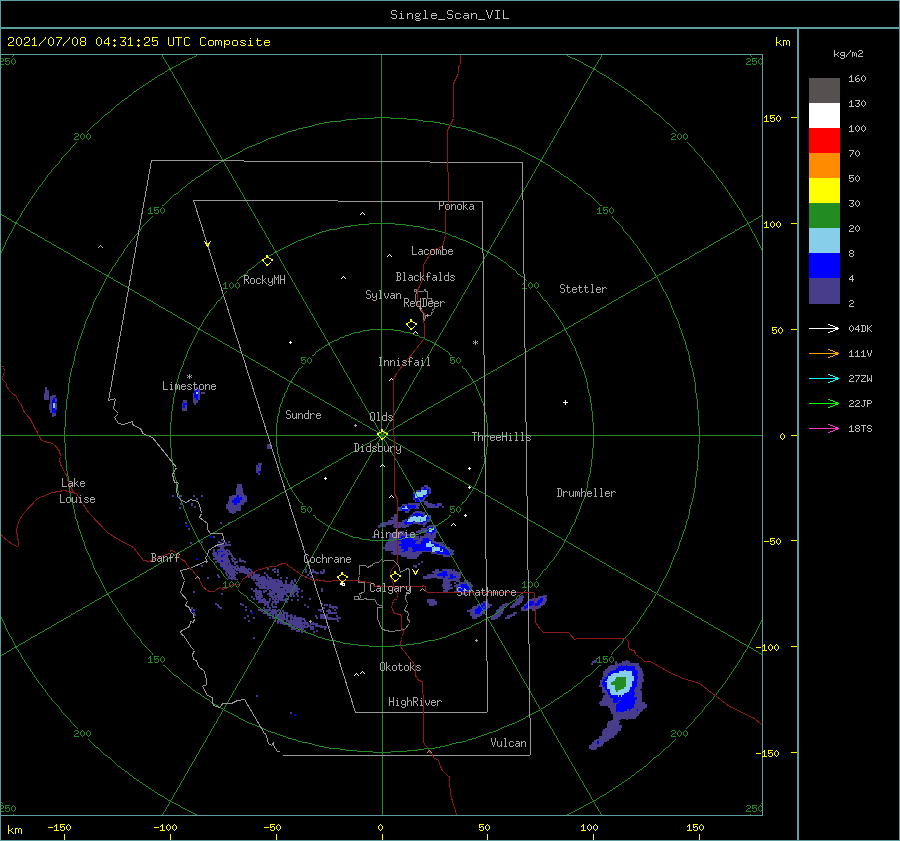The image size is (900, 841).
Task: Pick the light blue 8-20 legend color
Action: (824, 241)
